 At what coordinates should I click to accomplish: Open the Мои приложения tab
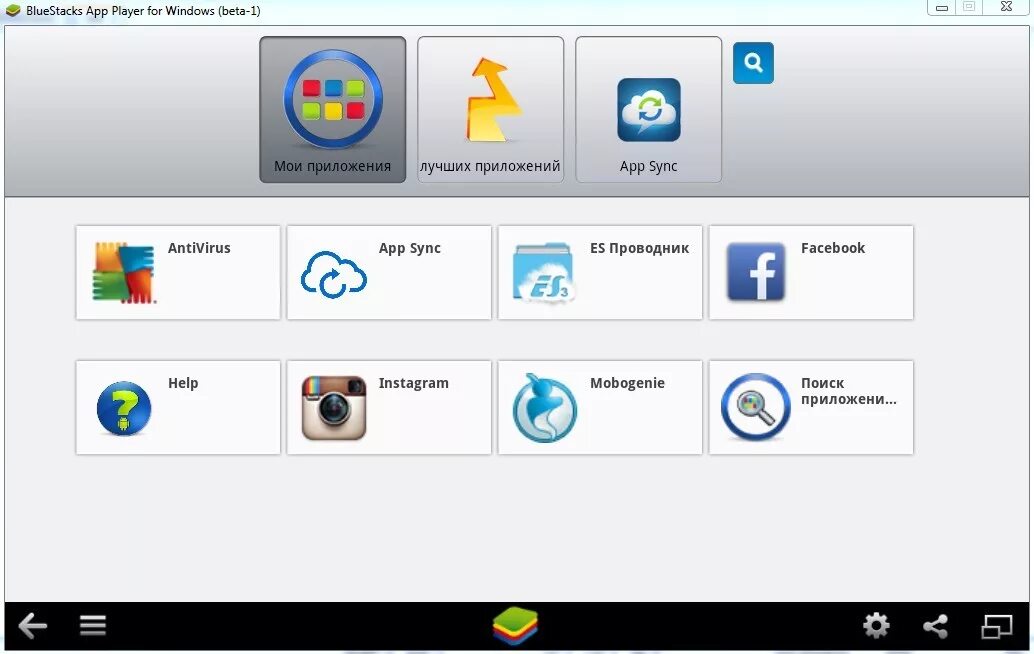click(x=332, y=109)
